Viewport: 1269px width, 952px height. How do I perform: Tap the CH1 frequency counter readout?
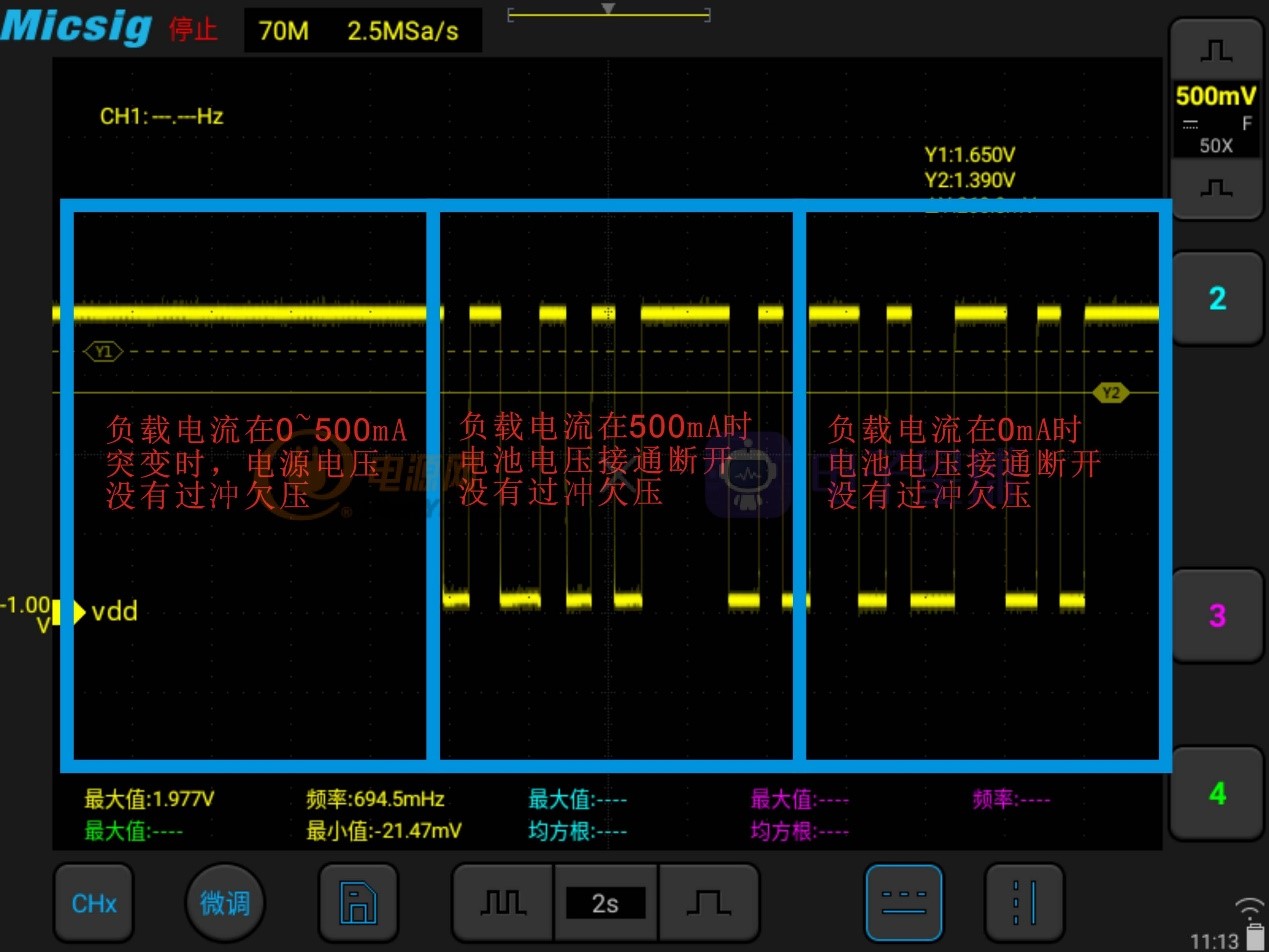(x=161, y=116)
